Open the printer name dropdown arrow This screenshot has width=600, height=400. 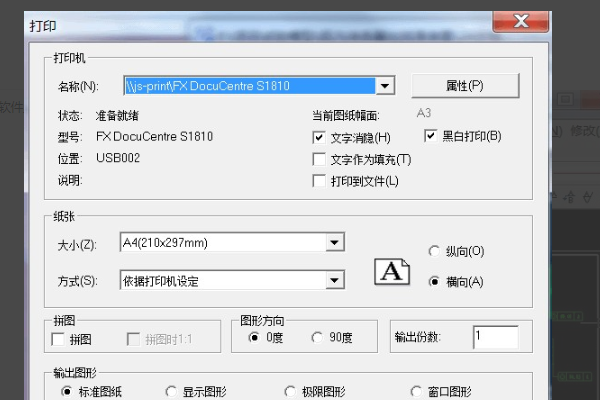385,86
